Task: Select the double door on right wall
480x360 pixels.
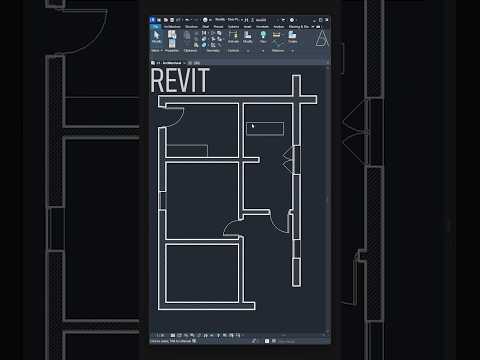Action: point(291,160)
